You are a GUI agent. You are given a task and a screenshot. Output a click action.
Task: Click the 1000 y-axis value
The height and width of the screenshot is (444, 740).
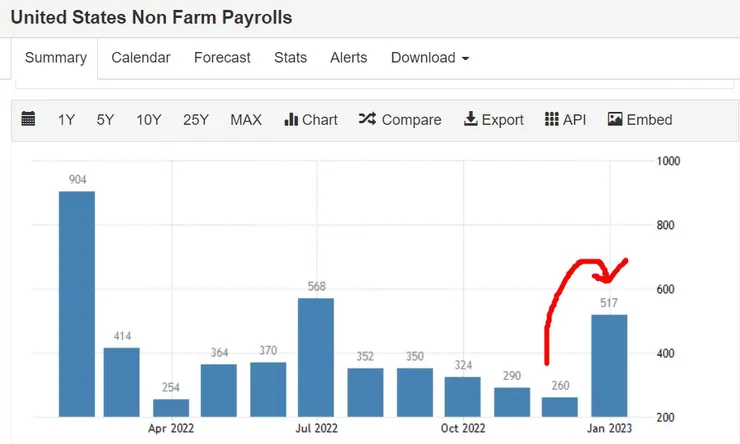pyautogui.click(x=668, y=161)
